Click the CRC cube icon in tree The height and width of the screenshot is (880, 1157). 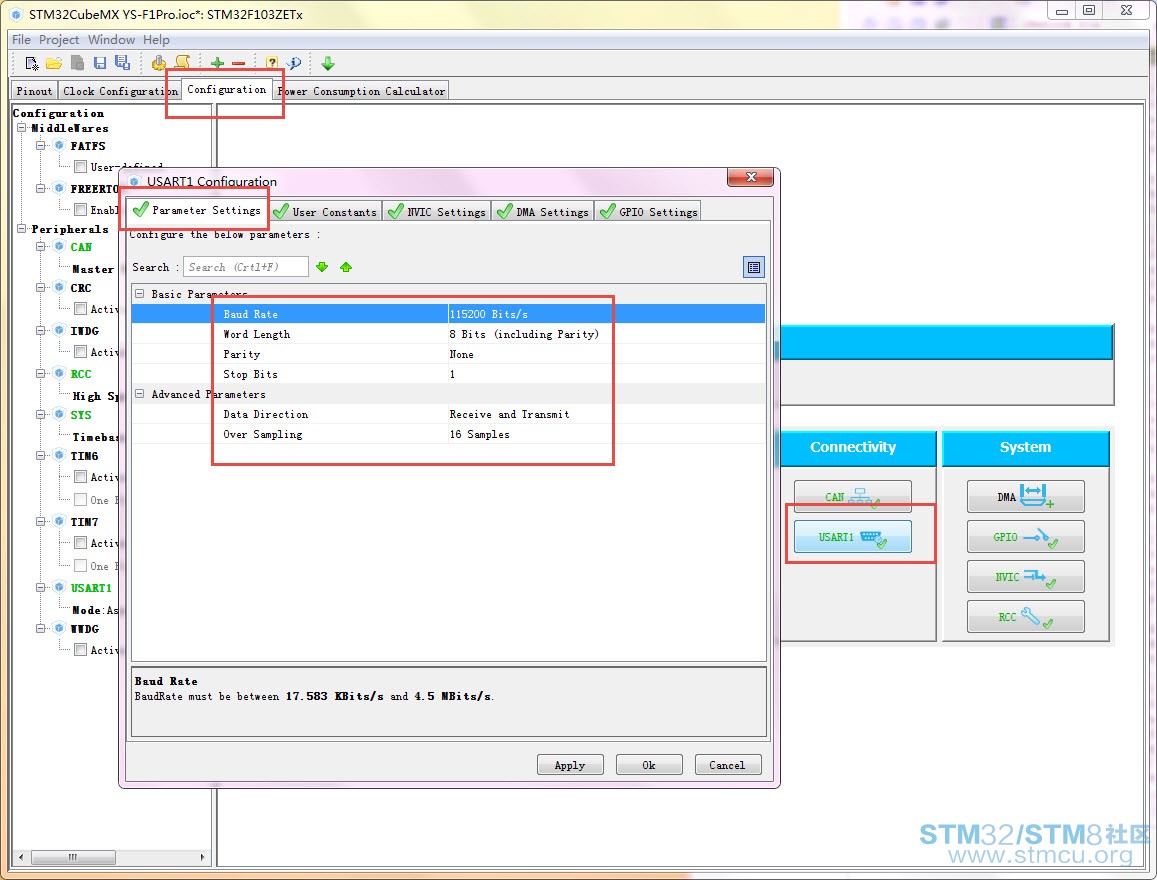coord(59,288)
